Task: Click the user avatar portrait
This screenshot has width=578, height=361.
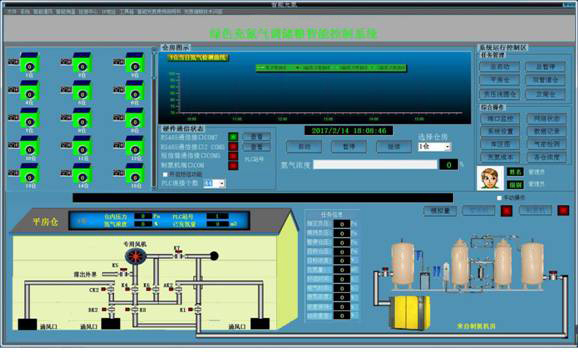Action: pyautogui.click(x=490, y=178)
